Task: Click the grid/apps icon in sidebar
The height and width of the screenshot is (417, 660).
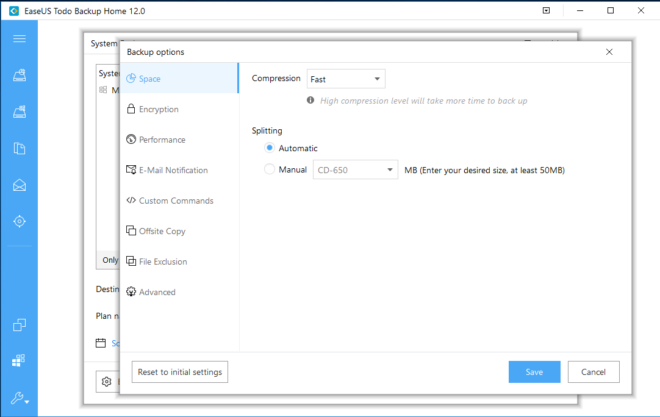Action: click(x=18, y=361)
